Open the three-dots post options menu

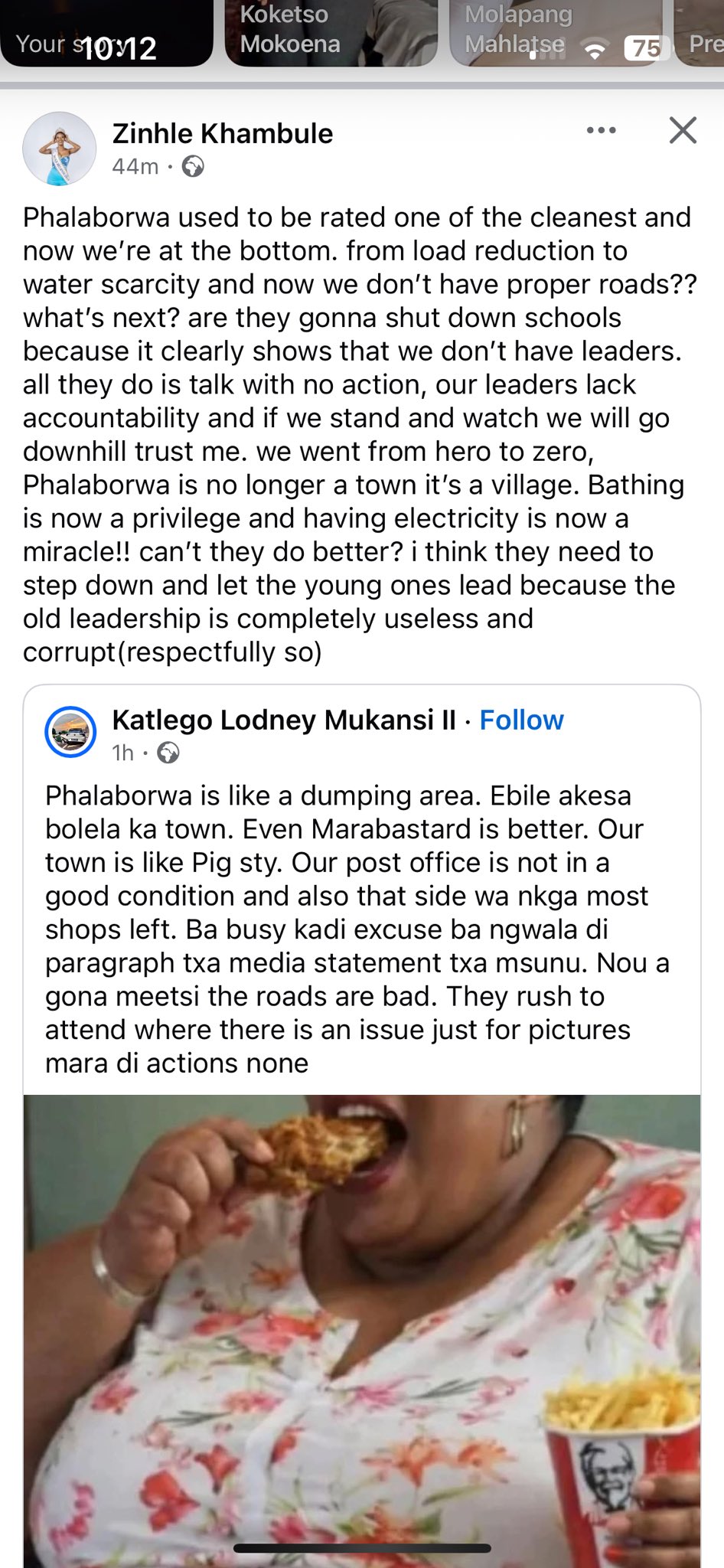[x=601, y=131]
